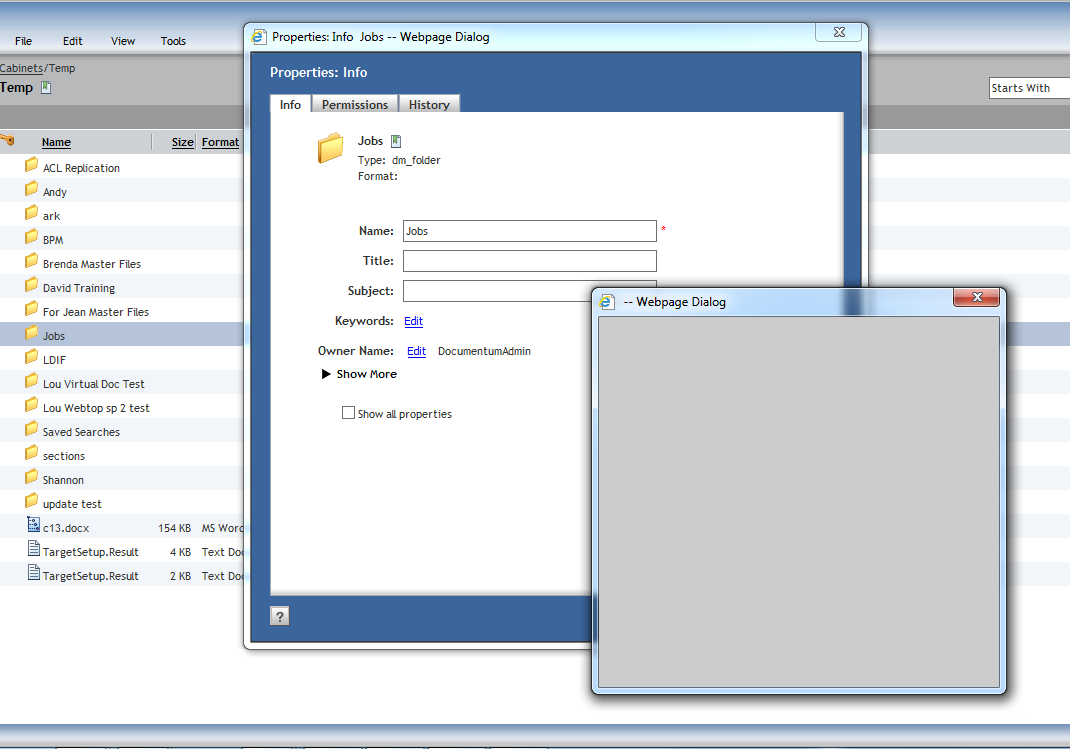
Task: Click the key icon in column header
Action: 8,140
